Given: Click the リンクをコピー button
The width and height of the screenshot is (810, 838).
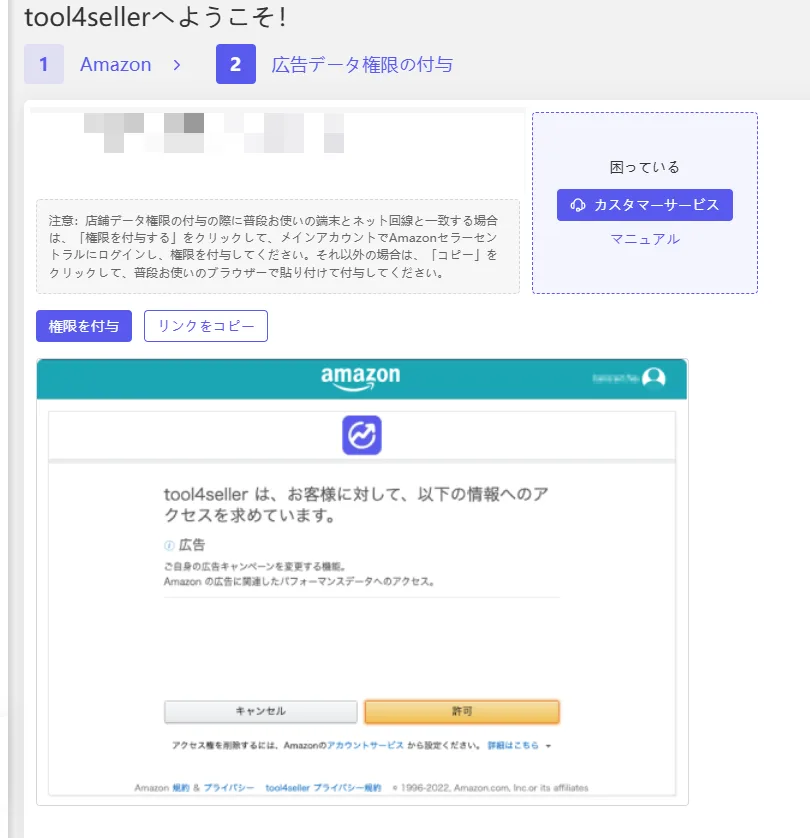Looking at the screenshot, I should point(206,326).
